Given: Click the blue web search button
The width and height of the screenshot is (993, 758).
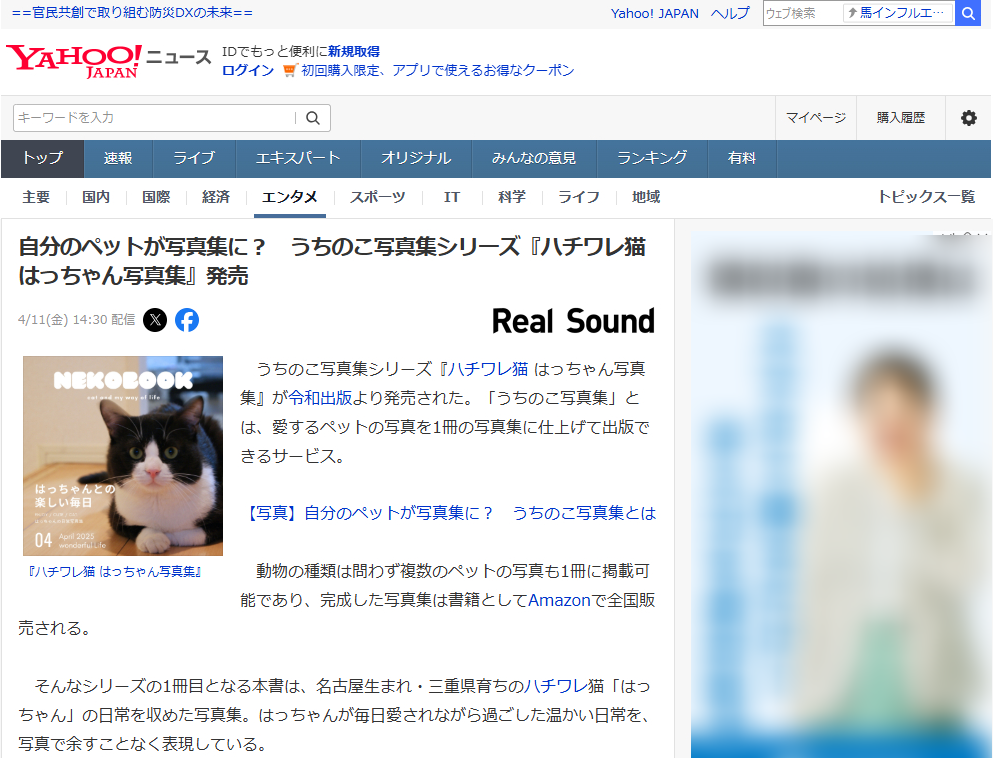Looking at the screenshot, I should (x=968, y=13).
